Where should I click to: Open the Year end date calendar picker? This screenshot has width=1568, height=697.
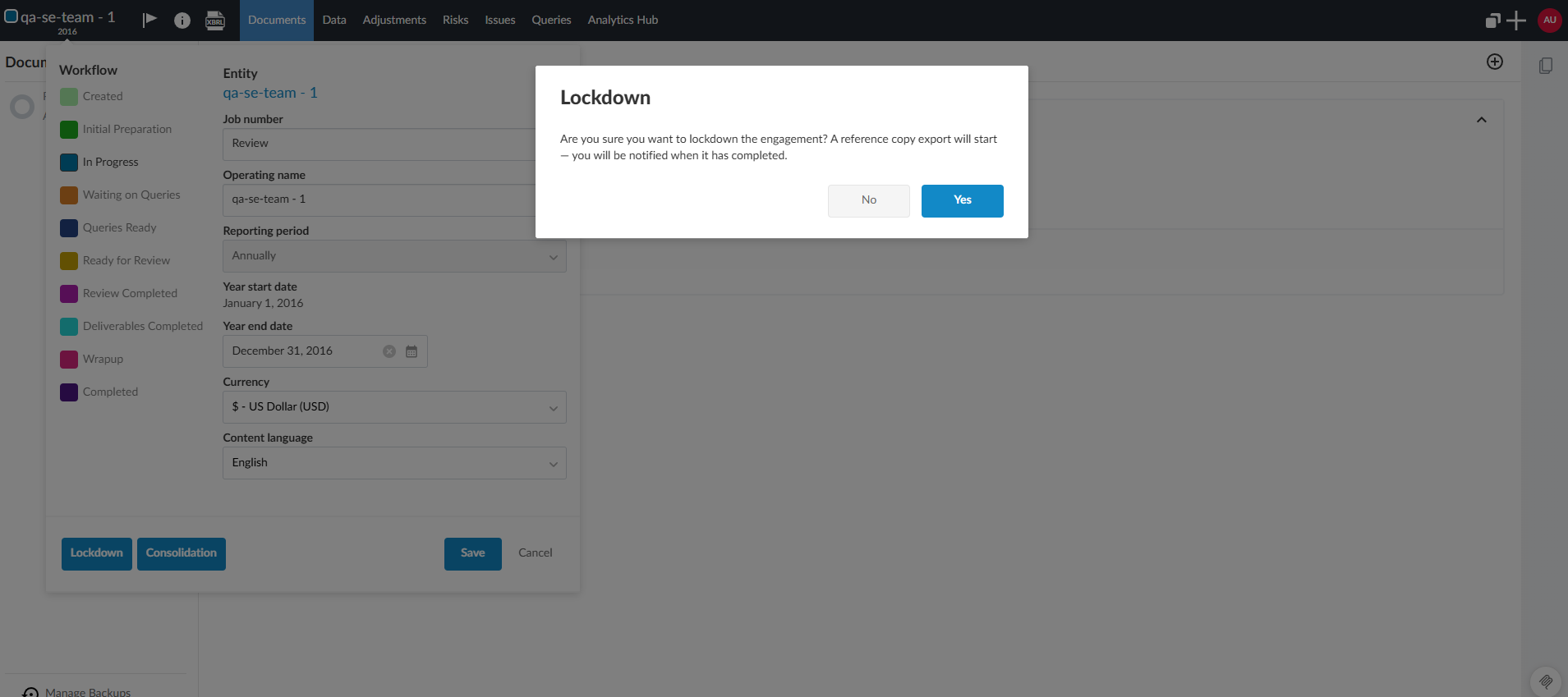[412, 351]
